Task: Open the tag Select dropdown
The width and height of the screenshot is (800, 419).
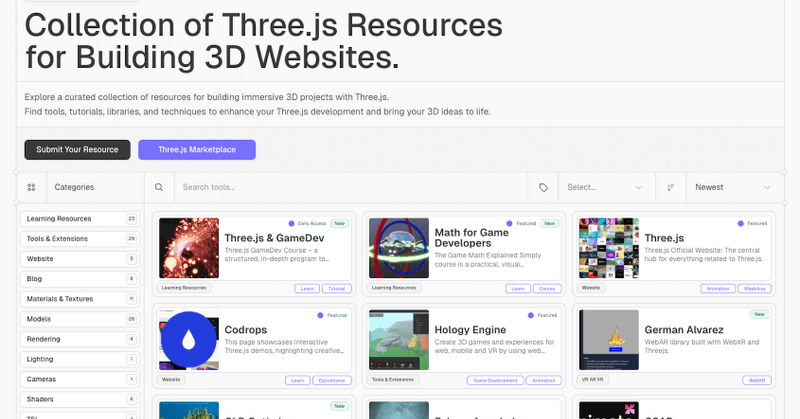Action: (x=607, y=187)
